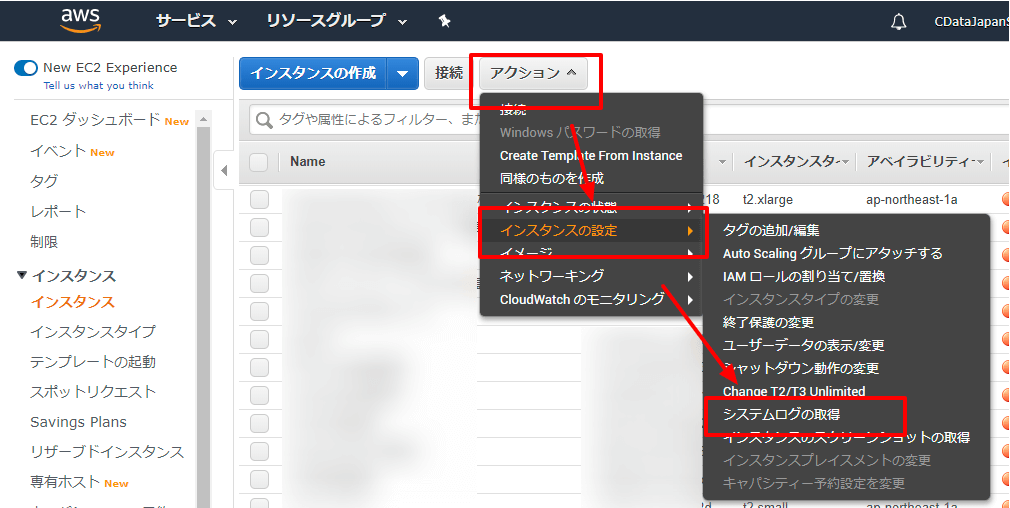Screen dimensions: 1010x508
Task: Open 制限 sidebar link
Action: click(x=44, y=242)
